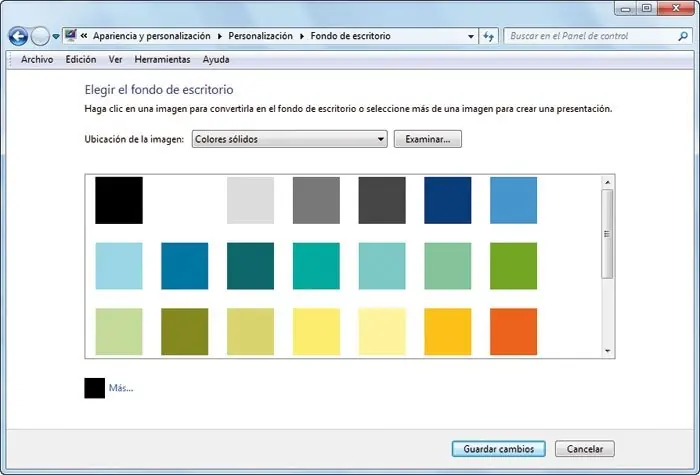Image resolution: width=700 pixels, height=475 pixels.
Task: Minimize the window
Action: click(626, 8)
